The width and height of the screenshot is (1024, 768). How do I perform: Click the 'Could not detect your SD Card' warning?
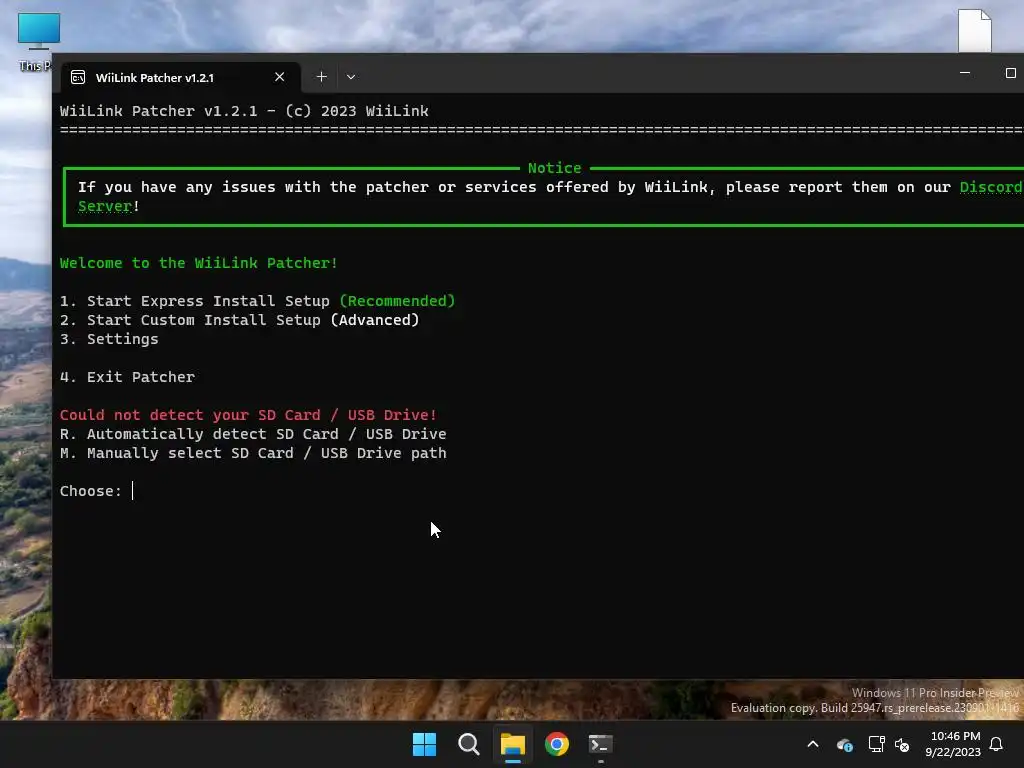pos(248,415)
